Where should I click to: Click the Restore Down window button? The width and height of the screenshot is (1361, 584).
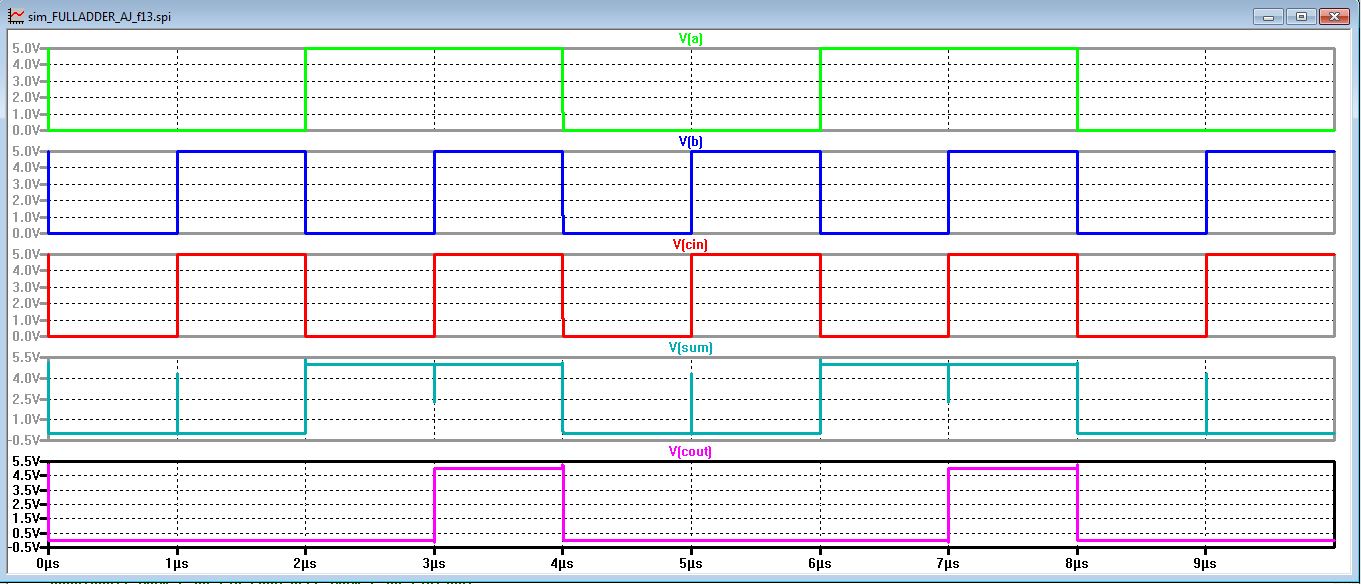pyautogui.click(x=1299, y=16)
